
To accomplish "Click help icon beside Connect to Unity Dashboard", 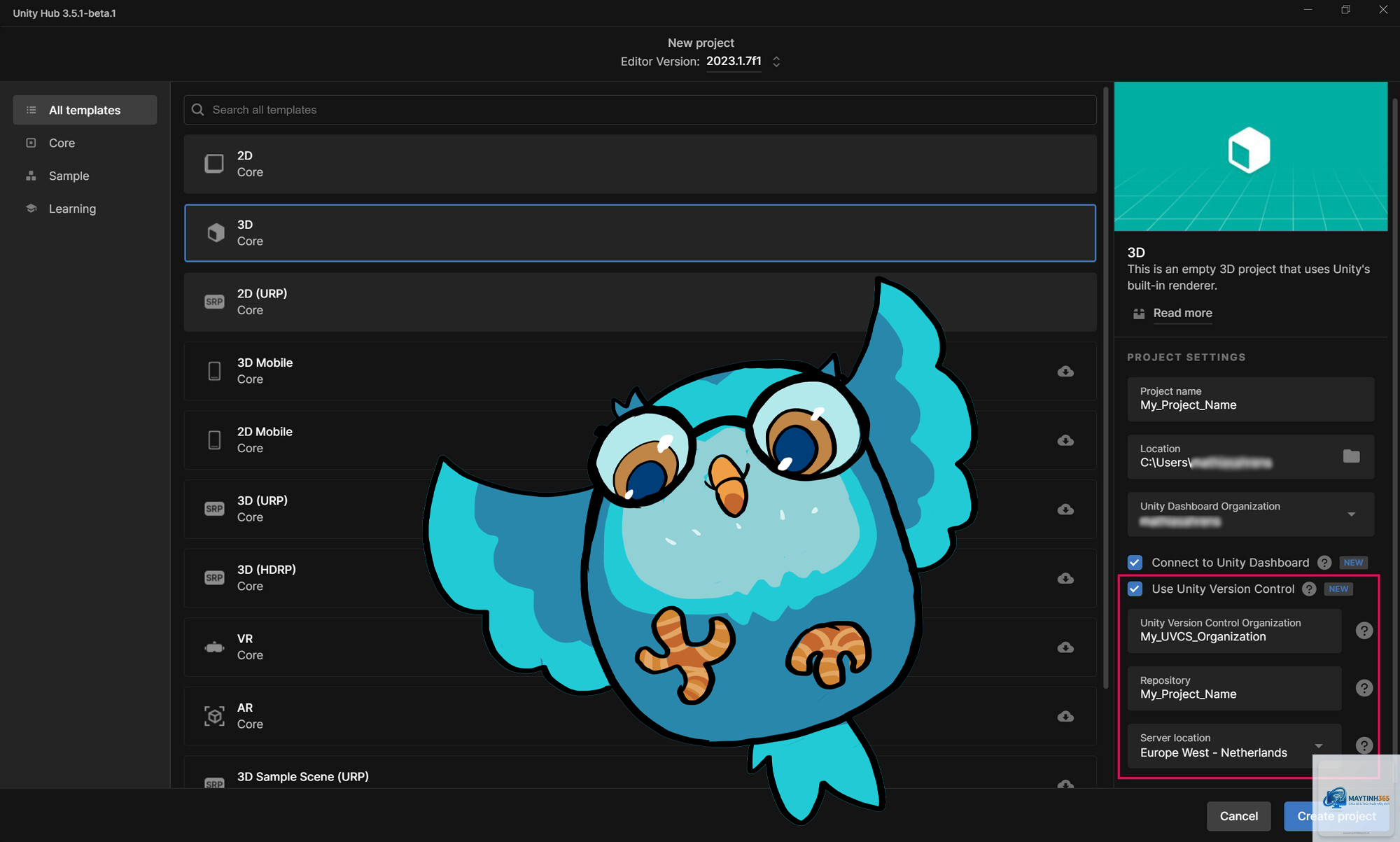I will [1324, 563].
